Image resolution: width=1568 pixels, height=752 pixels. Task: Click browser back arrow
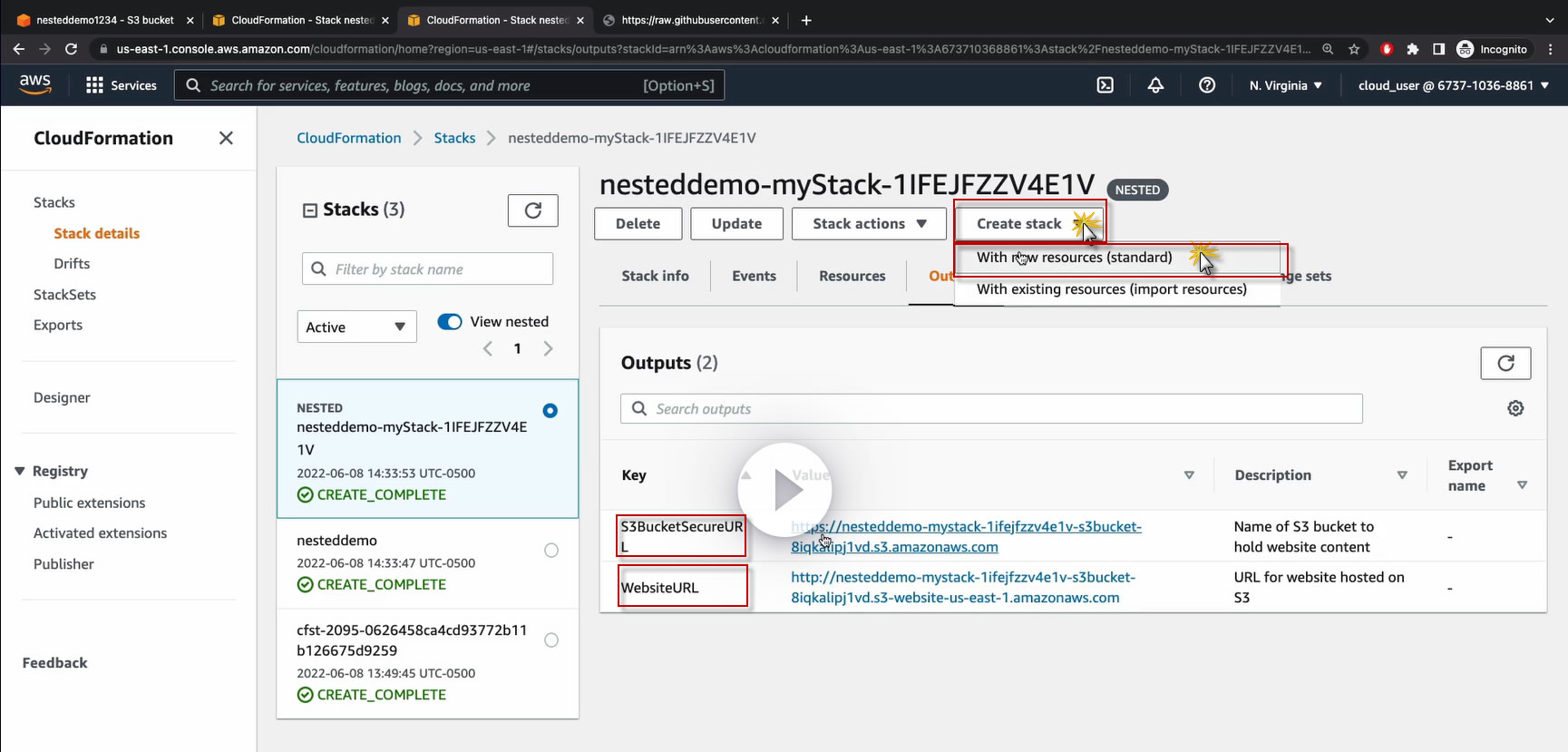pos(19,49)
